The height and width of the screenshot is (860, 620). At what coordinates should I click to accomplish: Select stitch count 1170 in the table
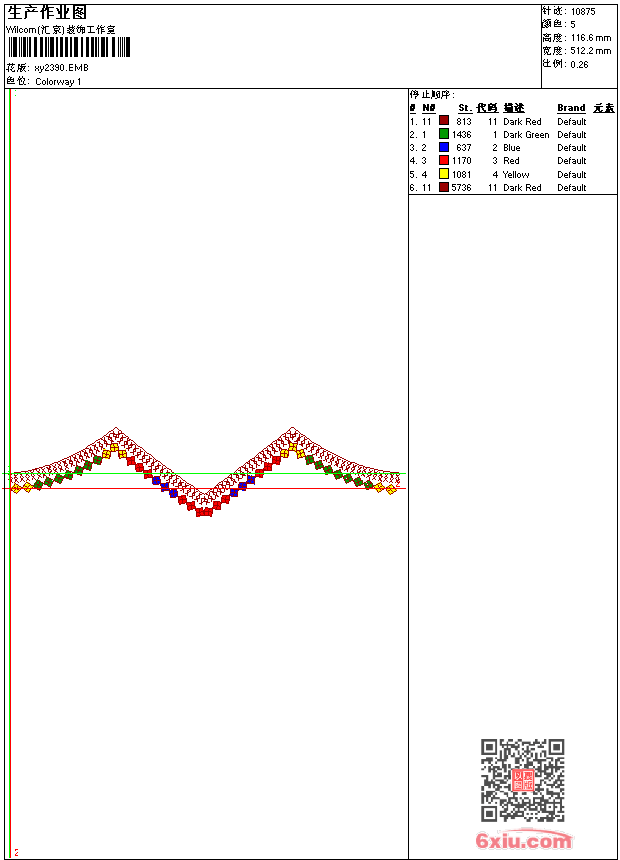(x=461, y=161)
